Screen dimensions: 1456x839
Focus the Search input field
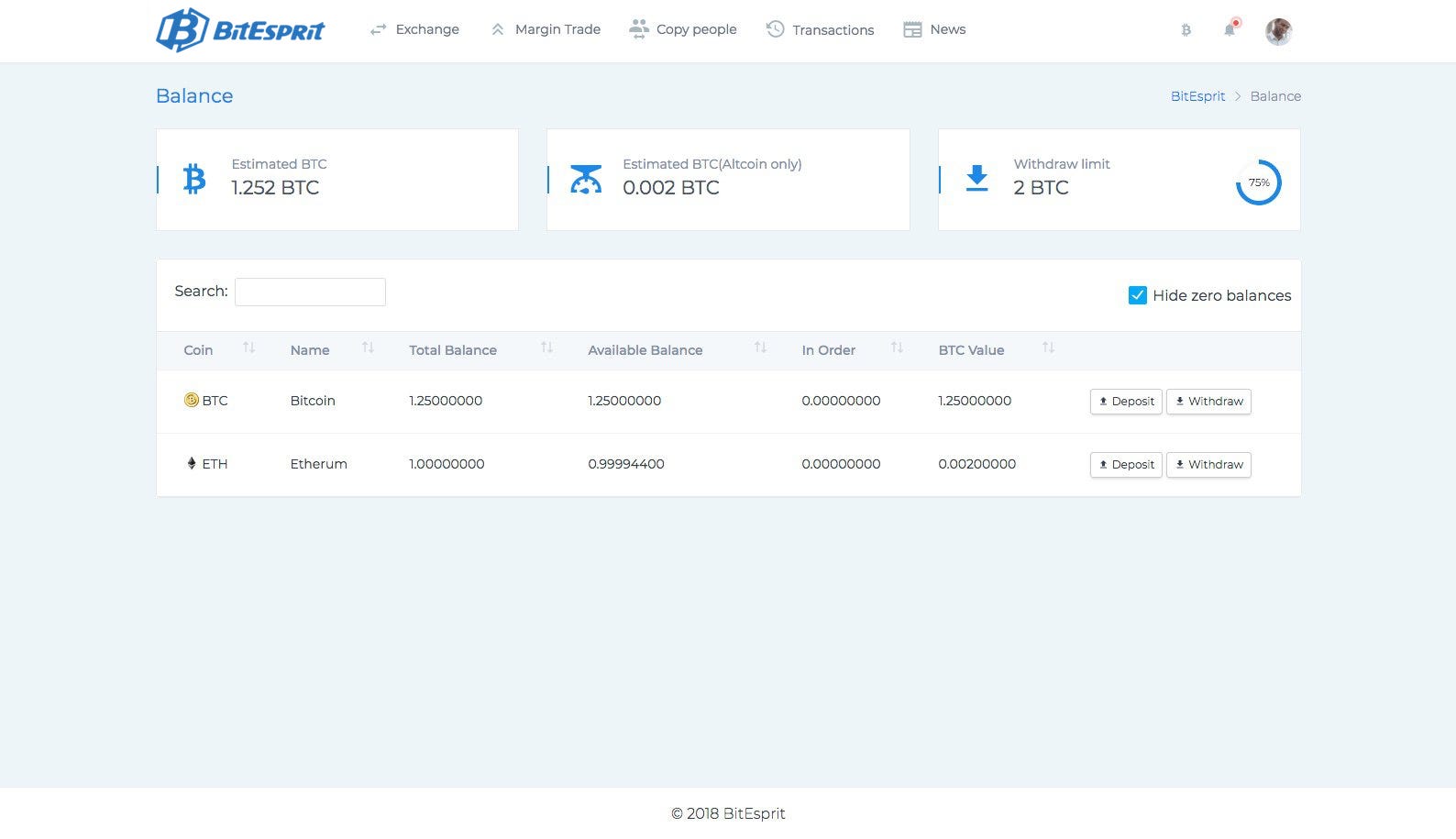[310, 292]
